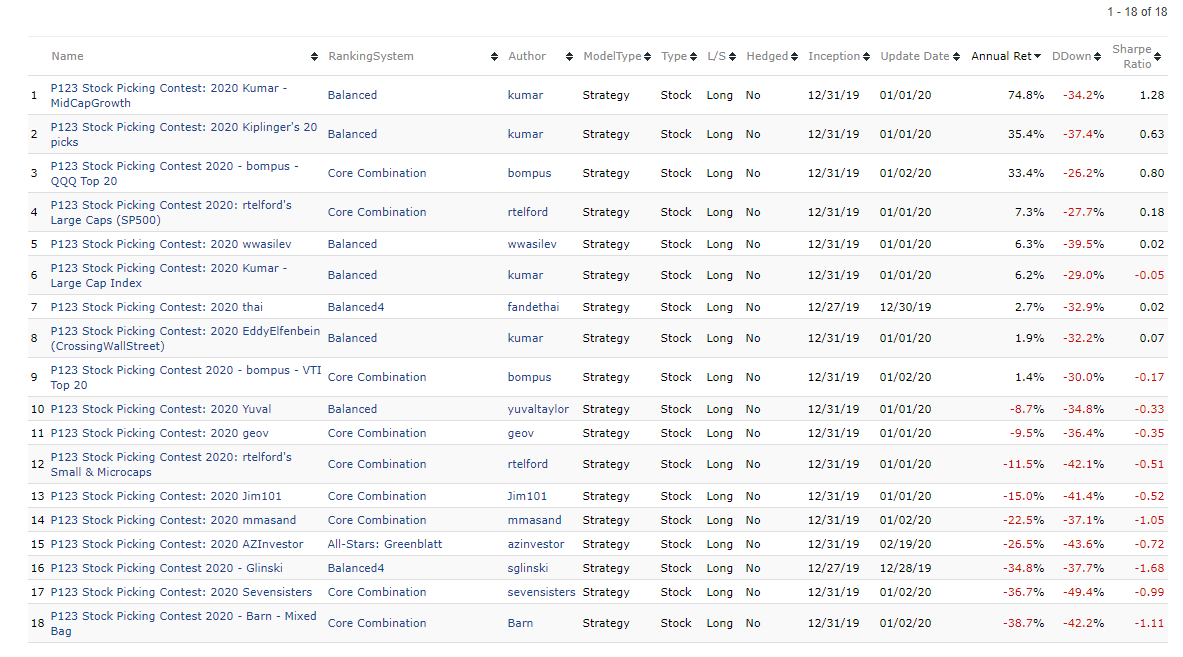Image resolution: width=1183 pixels, height=657 pixels.
Task: Open Kiplinger's 20 picks strategy
Action: 183,134
